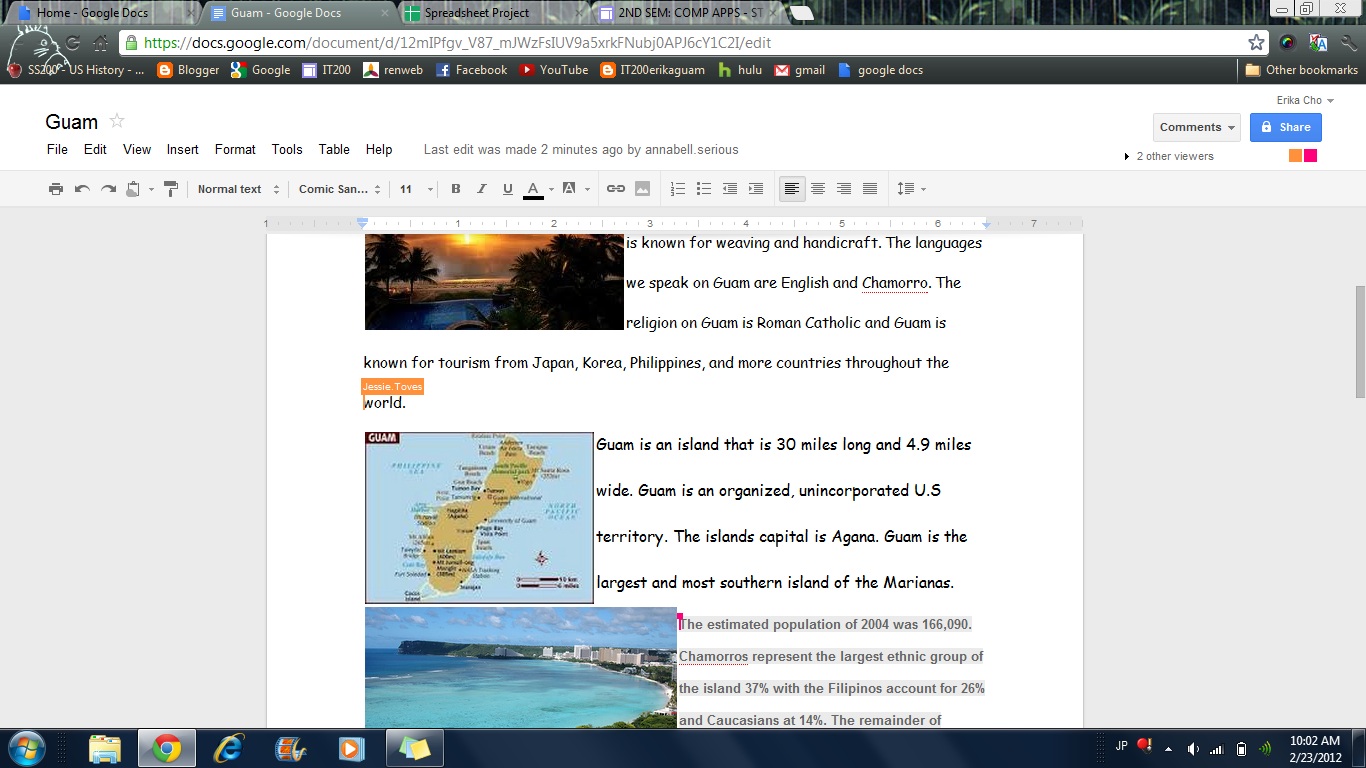The width and height of the screenshot is (1366, 768).
Task: Click the blue Share button
Action: [x=1286, y=127]
